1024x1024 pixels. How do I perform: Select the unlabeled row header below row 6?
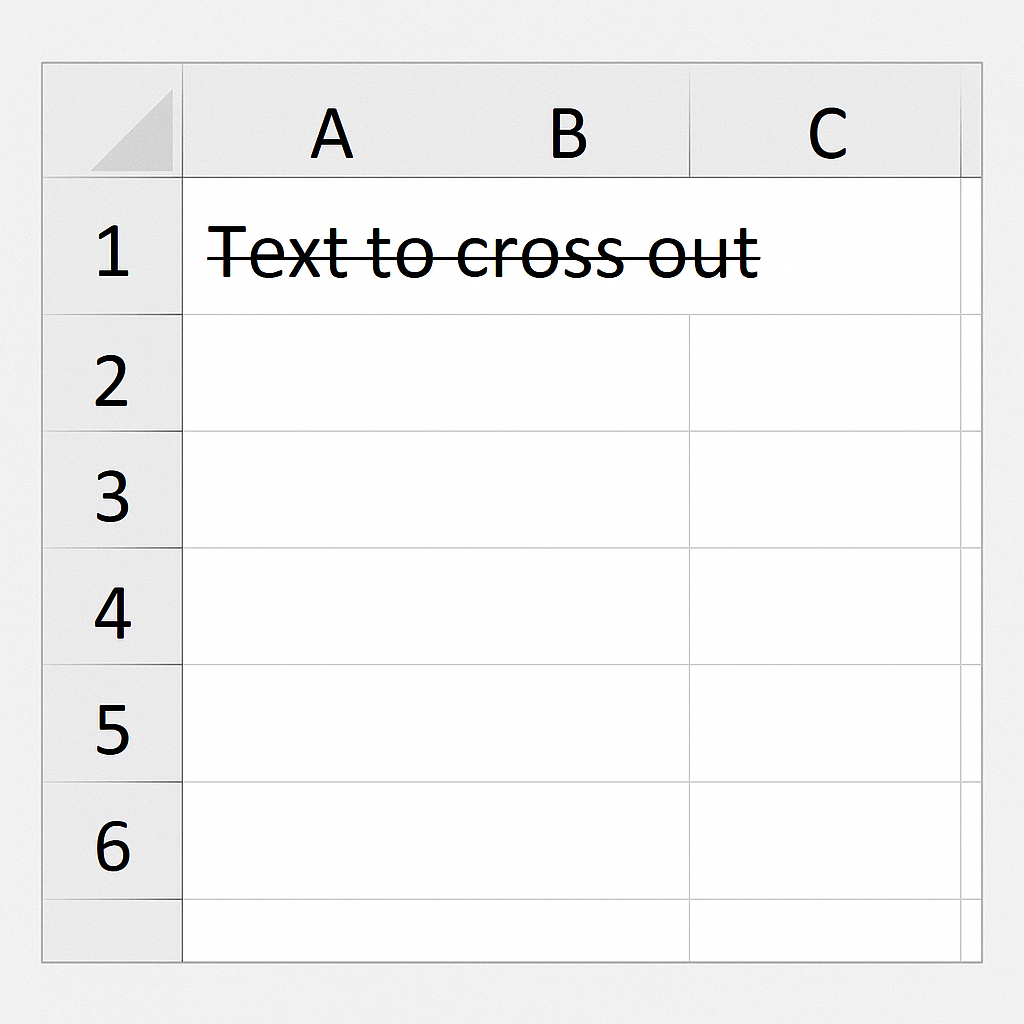click(112, 930)
